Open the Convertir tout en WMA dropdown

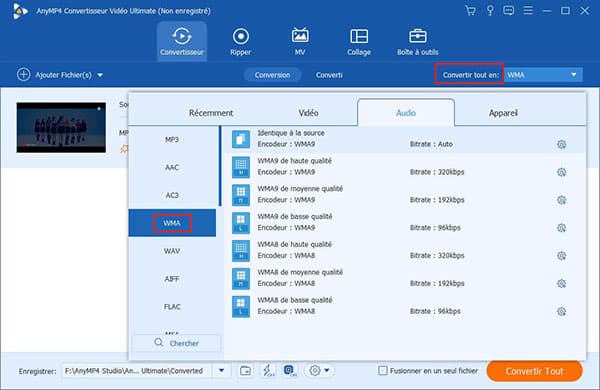click(543, 75)
